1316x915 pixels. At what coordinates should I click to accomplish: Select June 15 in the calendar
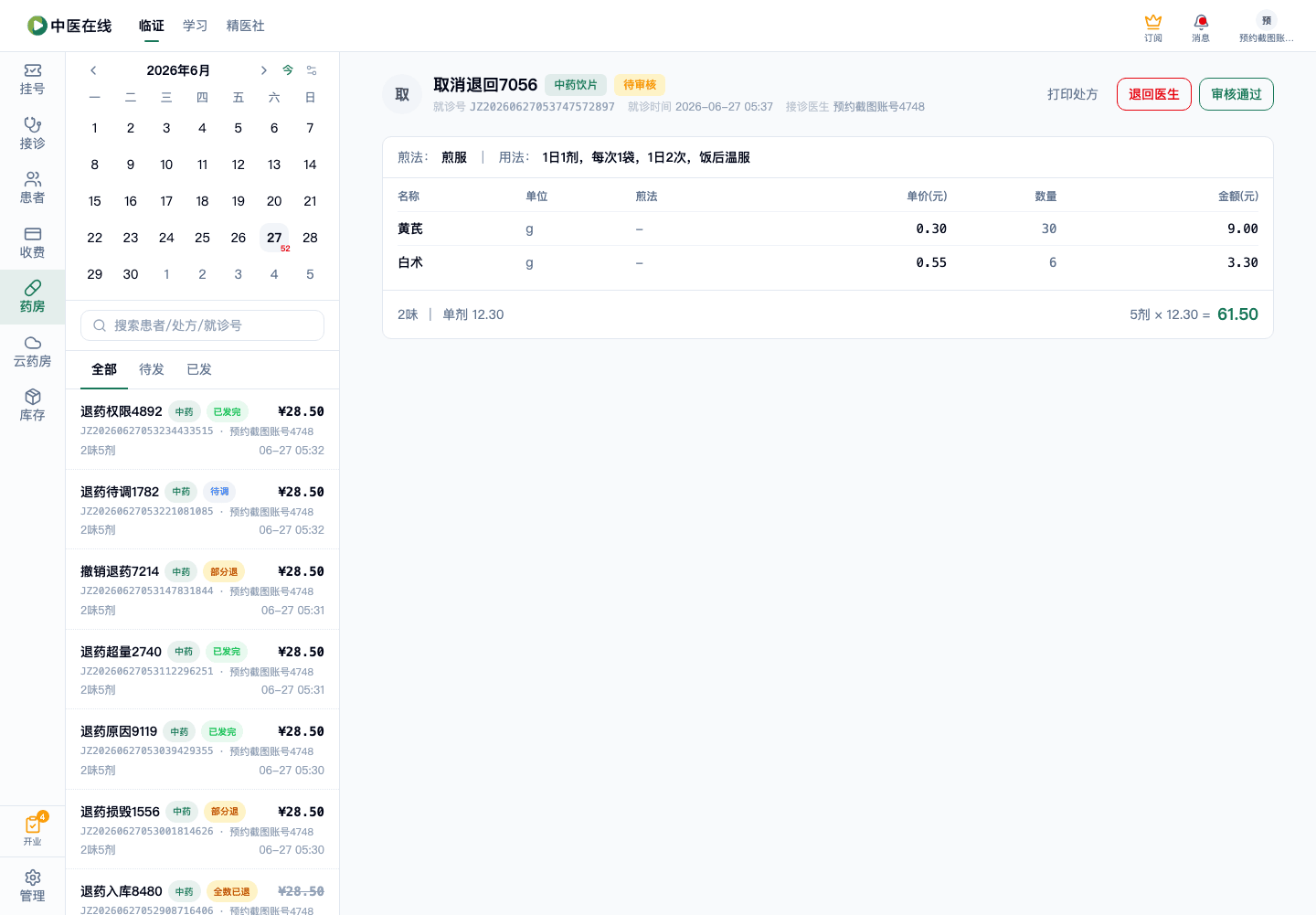point(95,201)
